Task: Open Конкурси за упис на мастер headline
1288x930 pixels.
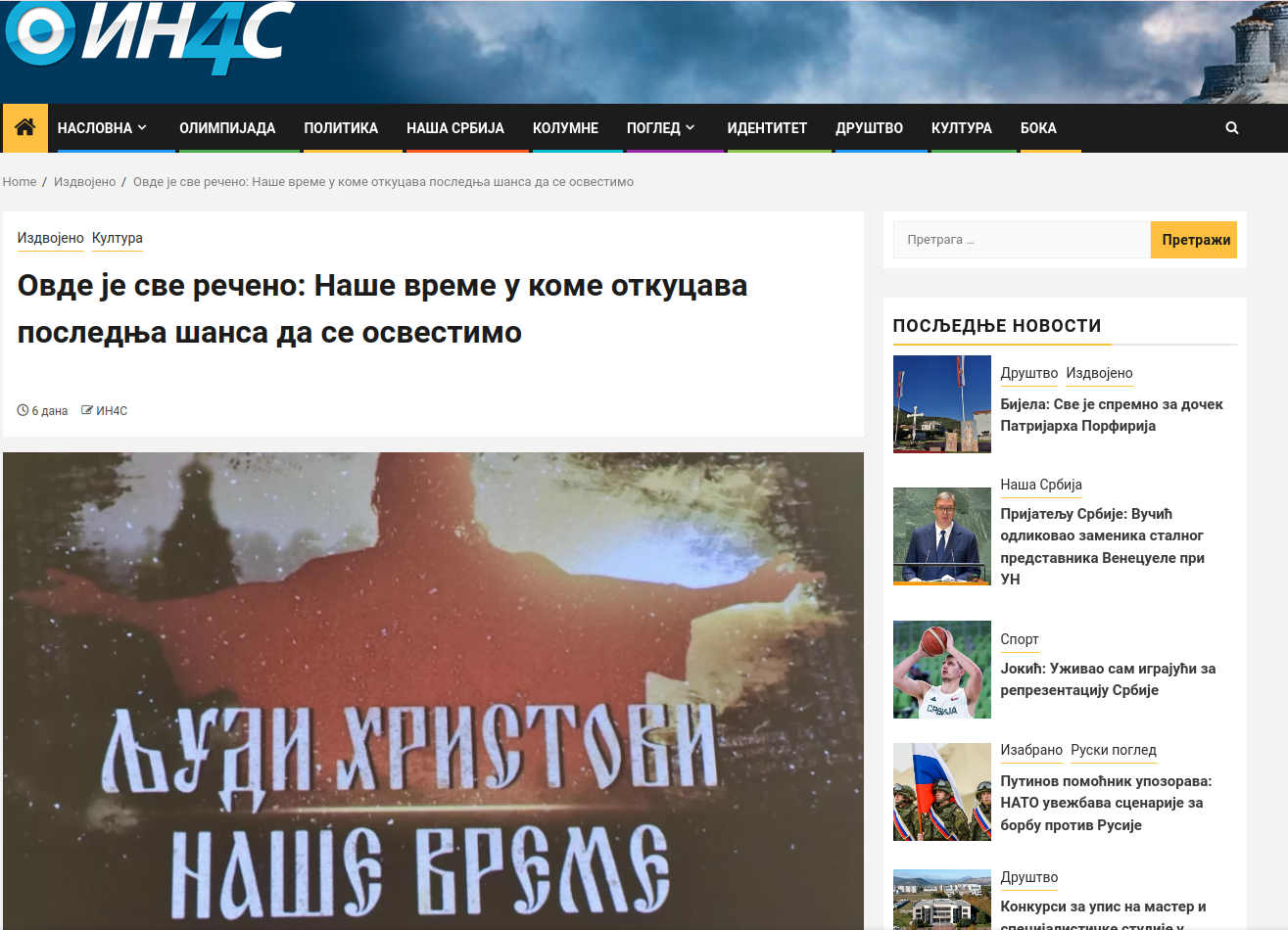Action: 1103,914
